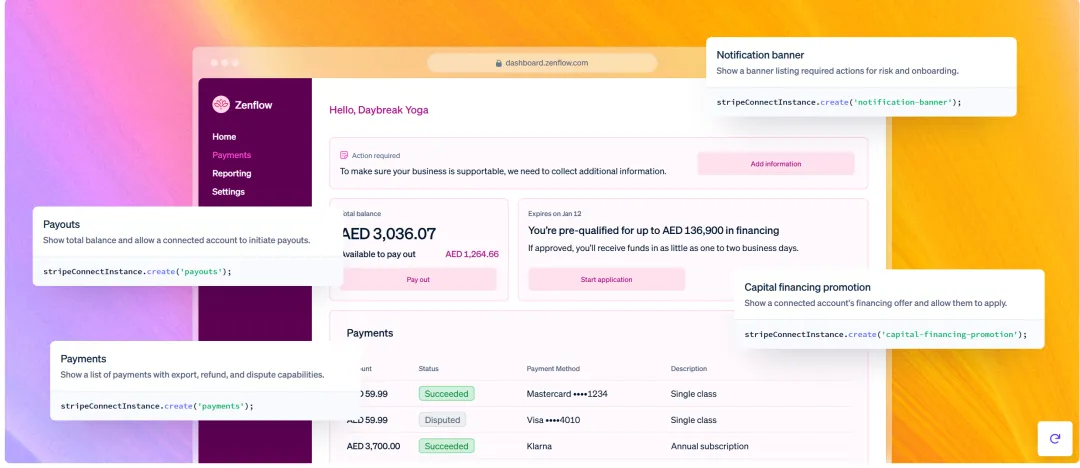Click the Mastercard ••••1234 cell

pyautogui.click(x=567, y=394)
